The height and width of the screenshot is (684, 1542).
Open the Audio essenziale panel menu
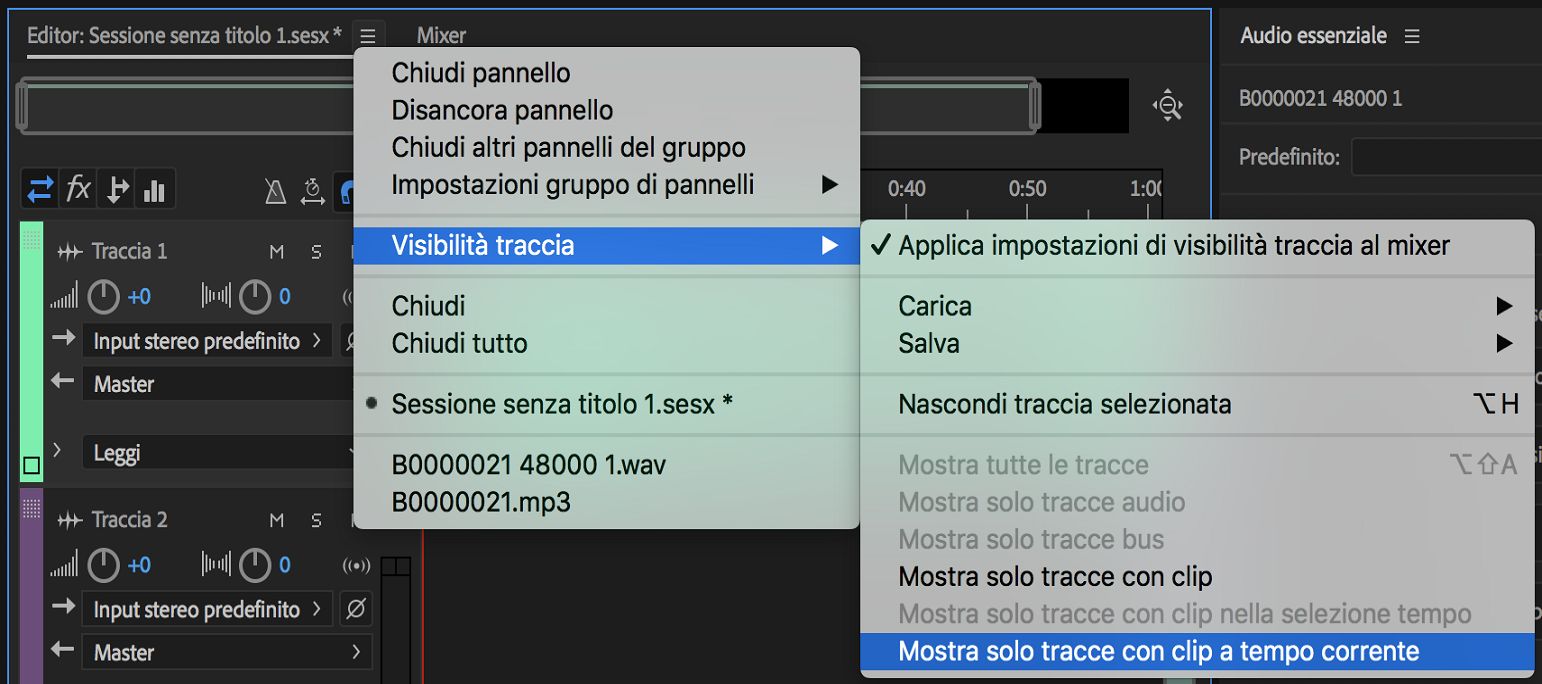click(x=1411, y=34)
